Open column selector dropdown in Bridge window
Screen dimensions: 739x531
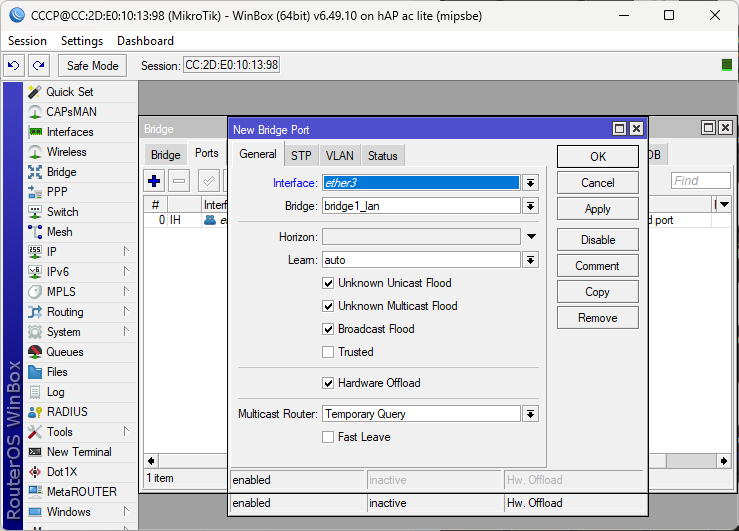pyautogui.click(x=724, y=204)
